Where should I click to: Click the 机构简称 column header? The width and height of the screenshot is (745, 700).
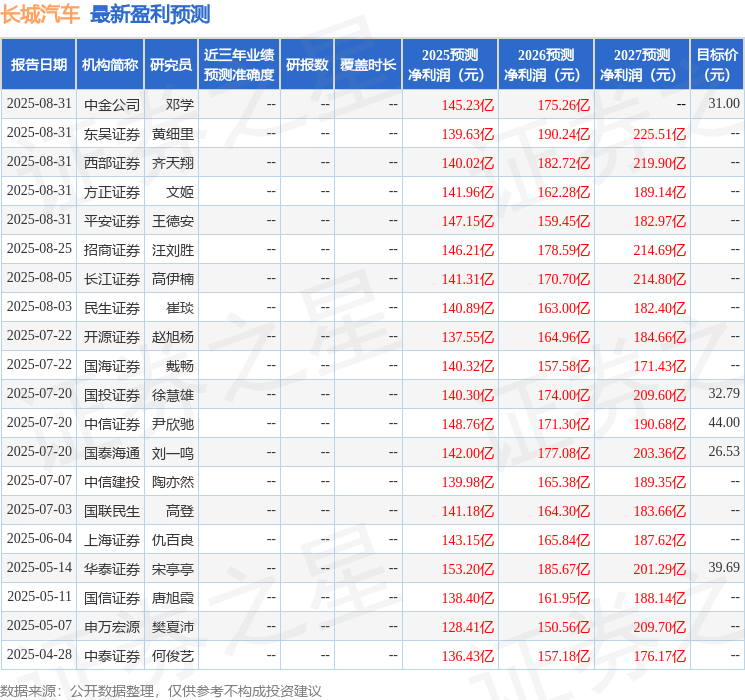tap(110, 64)
